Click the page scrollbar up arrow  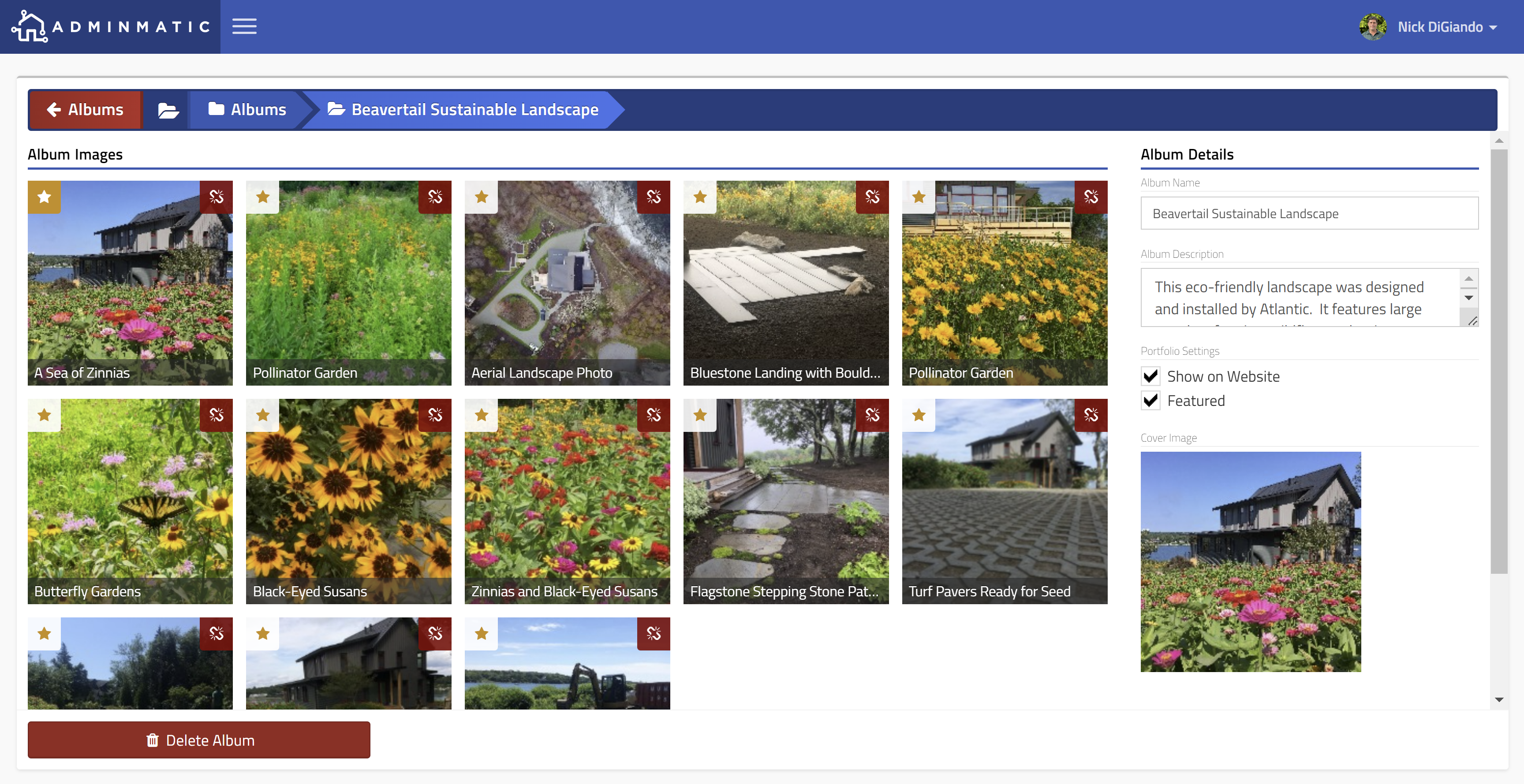pos(1498,141)
